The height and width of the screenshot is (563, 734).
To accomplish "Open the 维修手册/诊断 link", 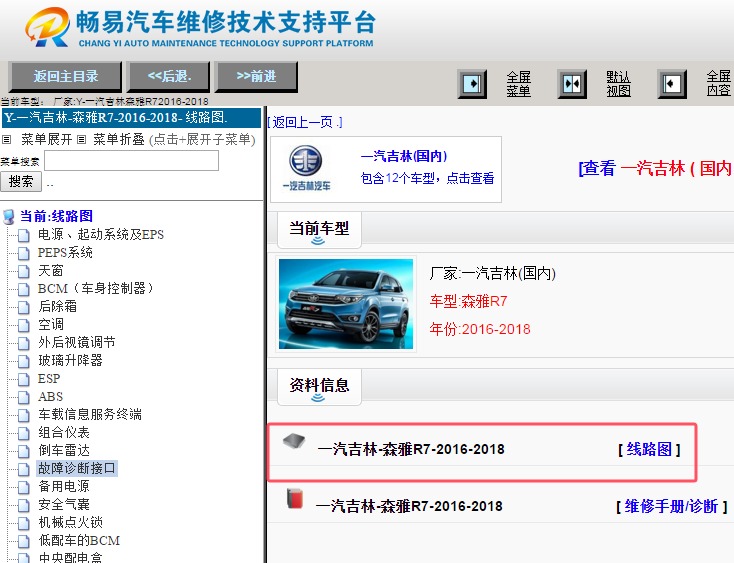I will point(671,506).
